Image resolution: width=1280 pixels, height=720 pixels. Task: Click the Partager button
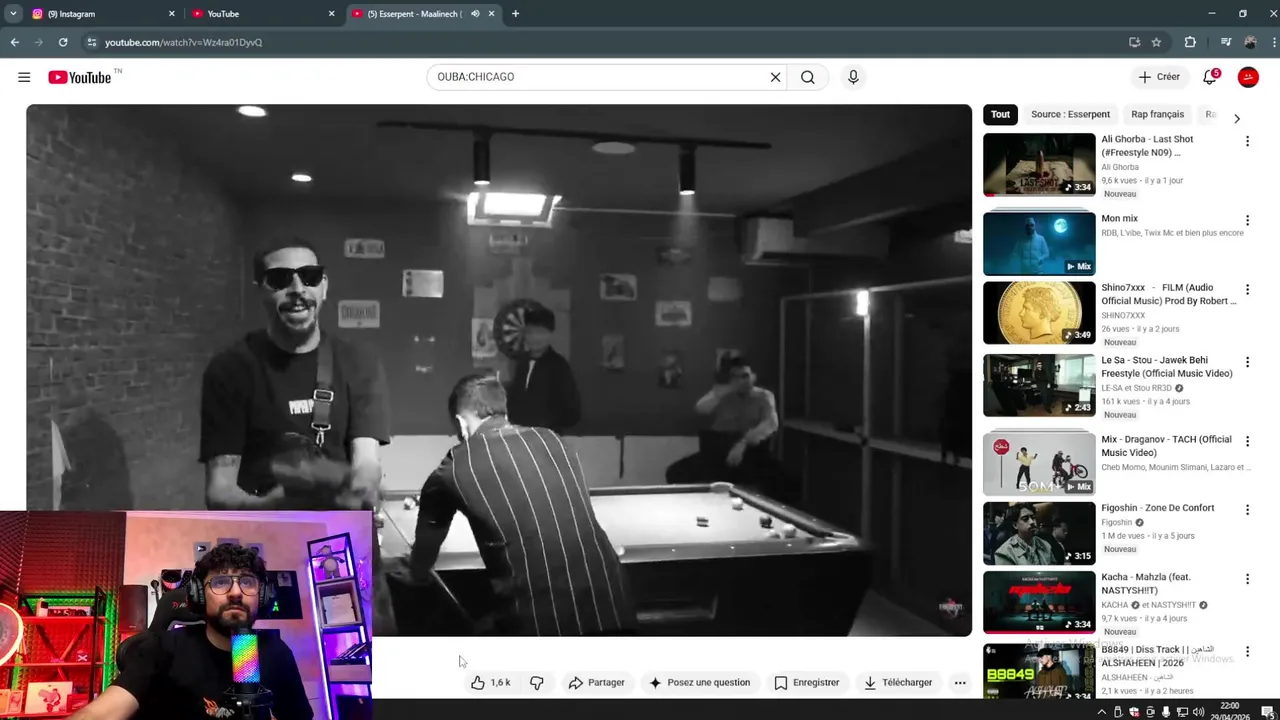click(x=596, y=682)
